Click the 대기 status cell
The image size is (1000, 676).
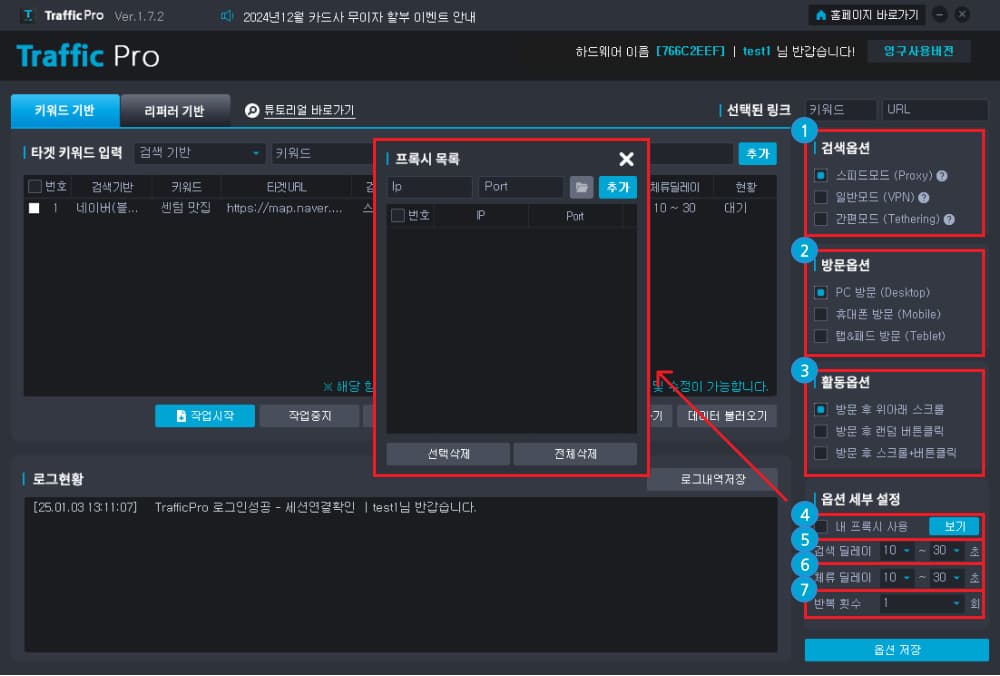coord(735,208)
